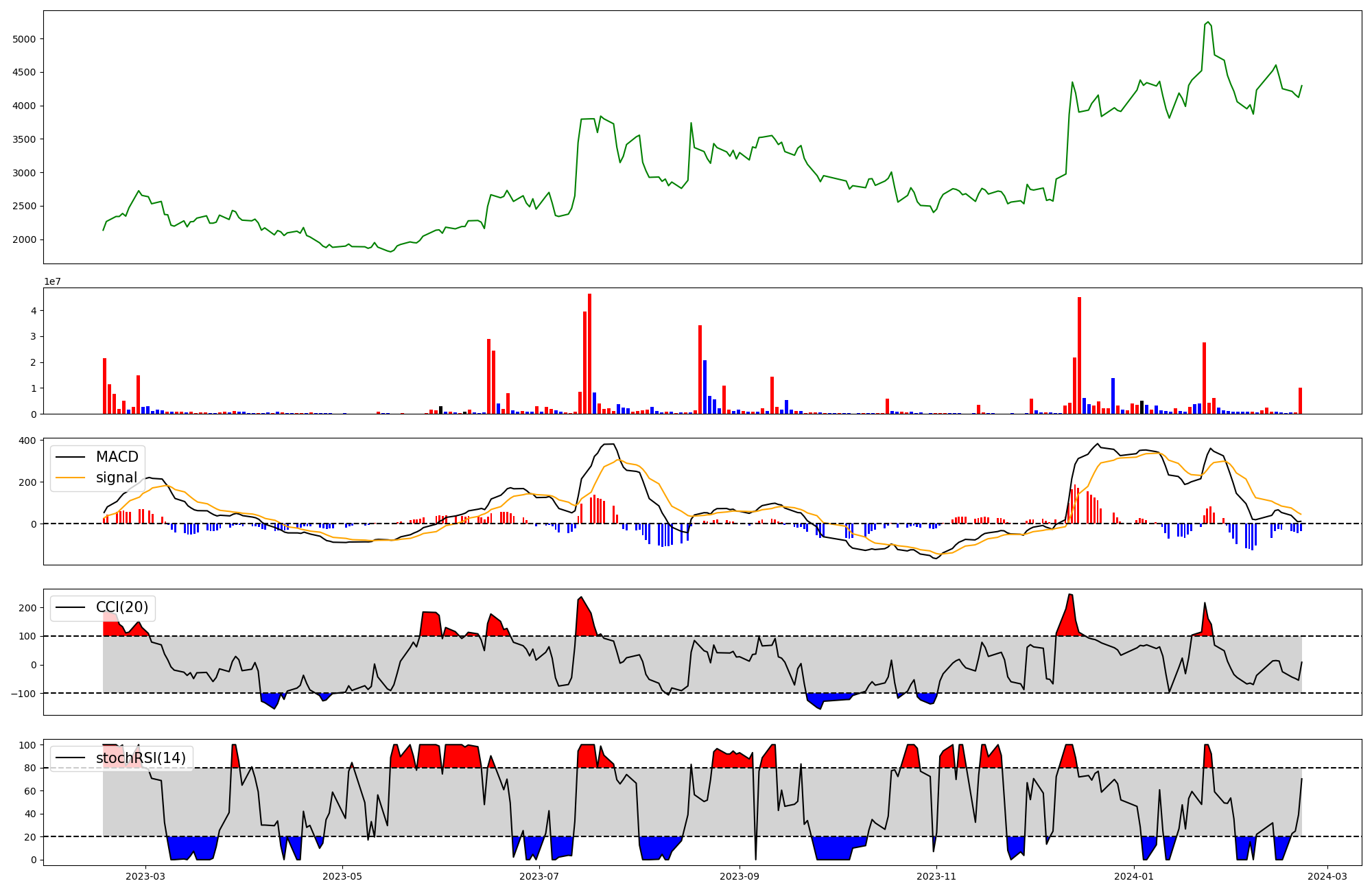The width and height of the screenshot is (1372, 892).
Task: Click the 1e7 volume axis exponent label
Action: 52,282
